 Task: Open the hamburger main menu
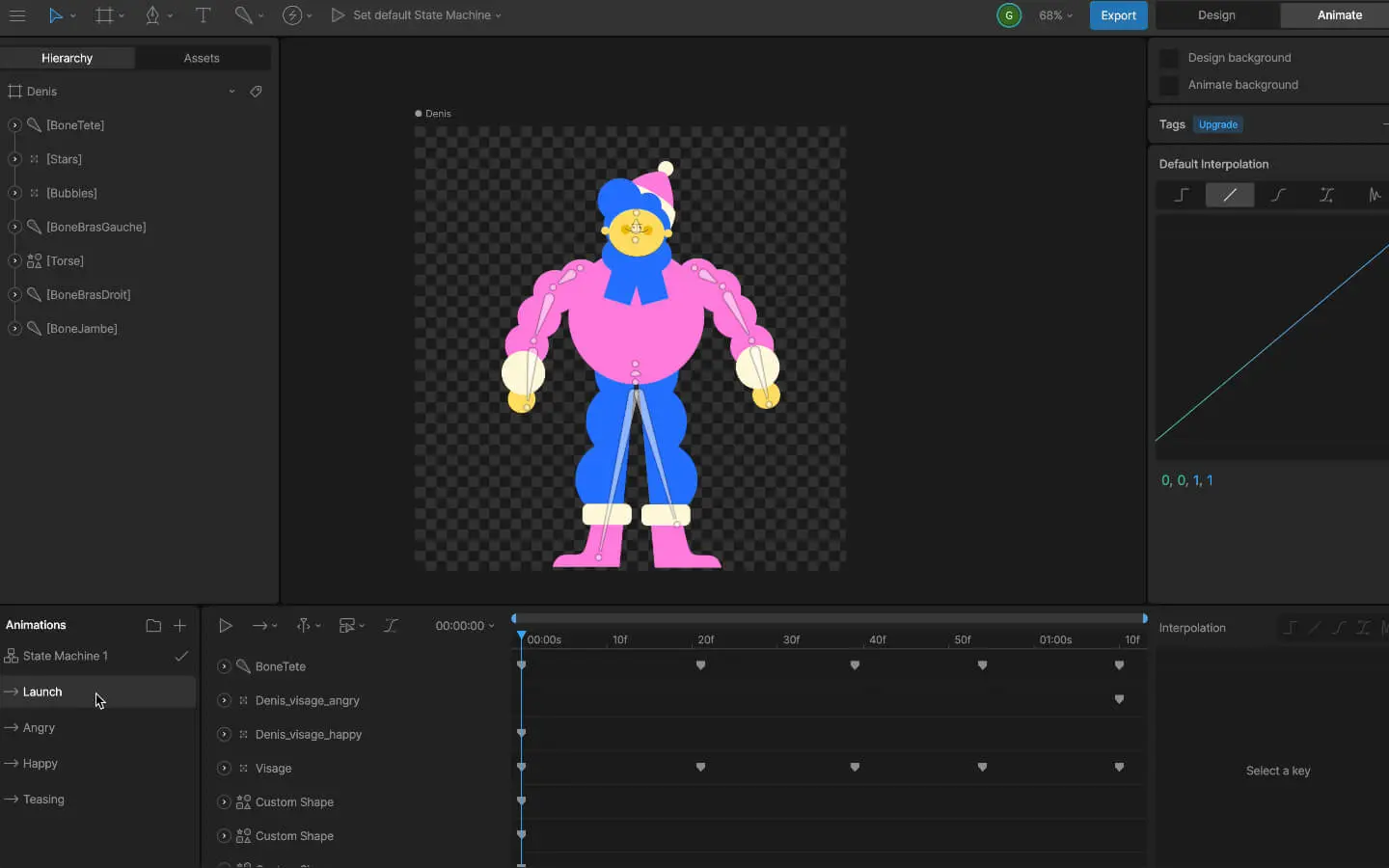click(x=17, y=15)
